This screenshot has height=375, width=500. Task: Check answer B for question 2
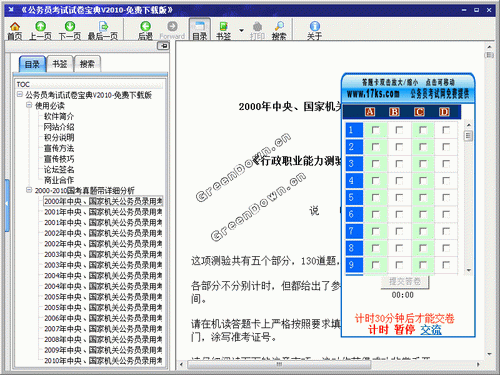point(399,147)
